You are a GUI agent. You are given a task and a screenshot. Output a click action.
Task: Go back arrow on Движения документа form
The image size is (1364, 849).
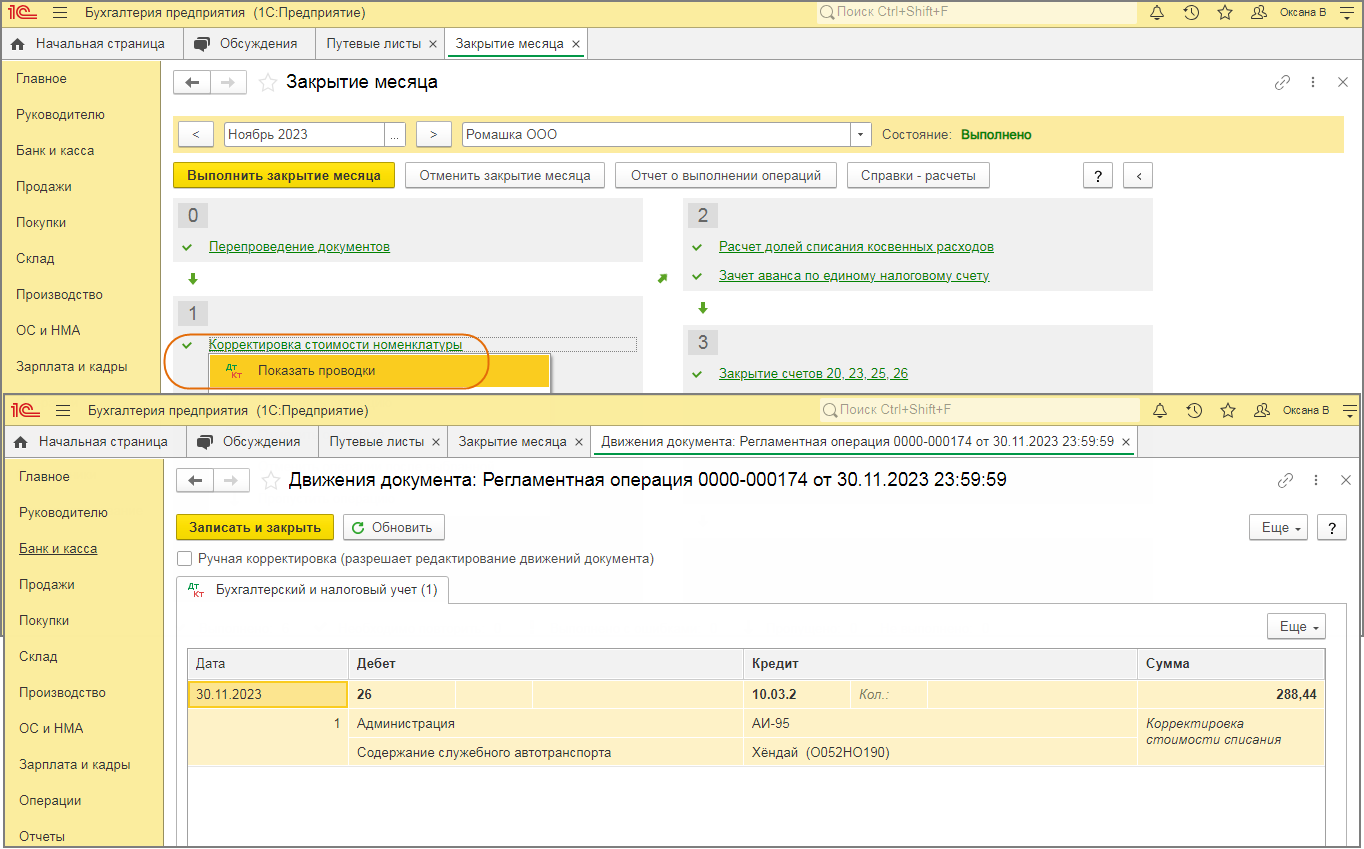click(195, 481)
